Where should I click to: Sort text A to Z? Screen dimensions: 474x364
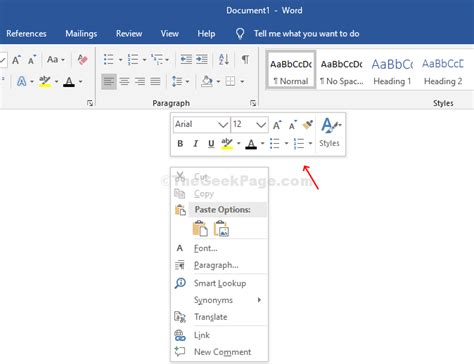(x=224, y=60)
